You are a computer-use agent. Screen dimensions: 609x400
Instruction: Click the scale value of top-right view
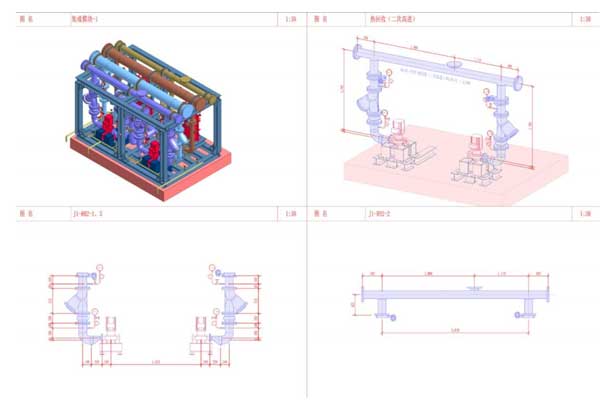coord(585,19)
